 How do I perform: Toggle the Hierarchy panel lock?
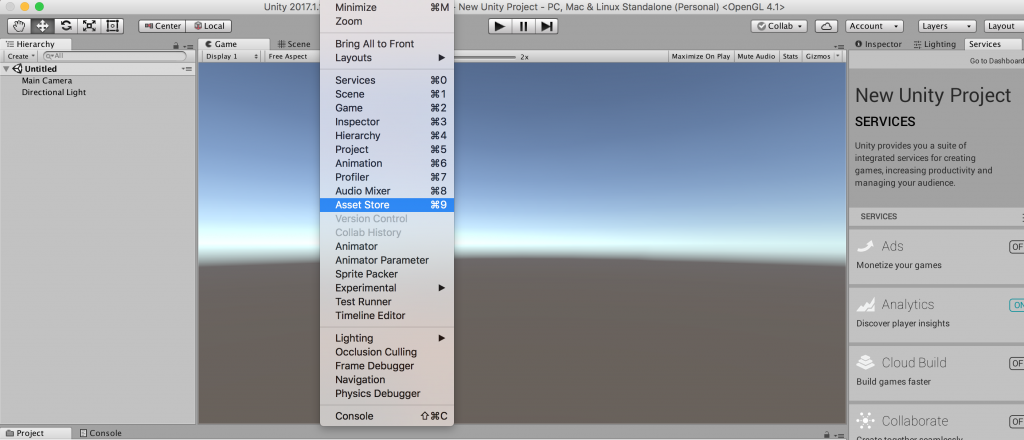click(x=176, y=46)
